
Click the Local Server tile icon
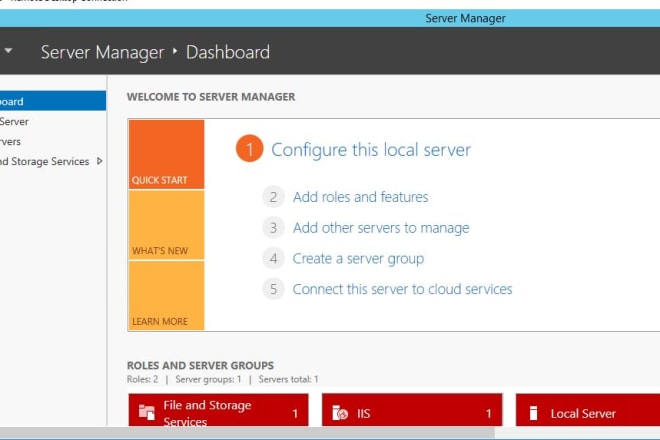(x=533, y=413)
